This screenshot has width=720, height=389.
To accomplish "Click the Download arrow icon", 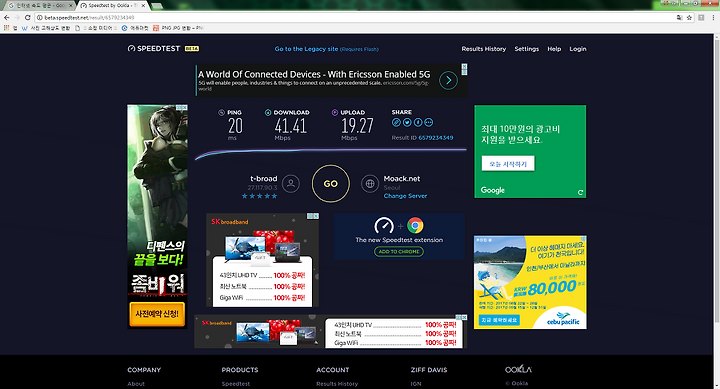I will pyautogui.click(x=268, y=113).
